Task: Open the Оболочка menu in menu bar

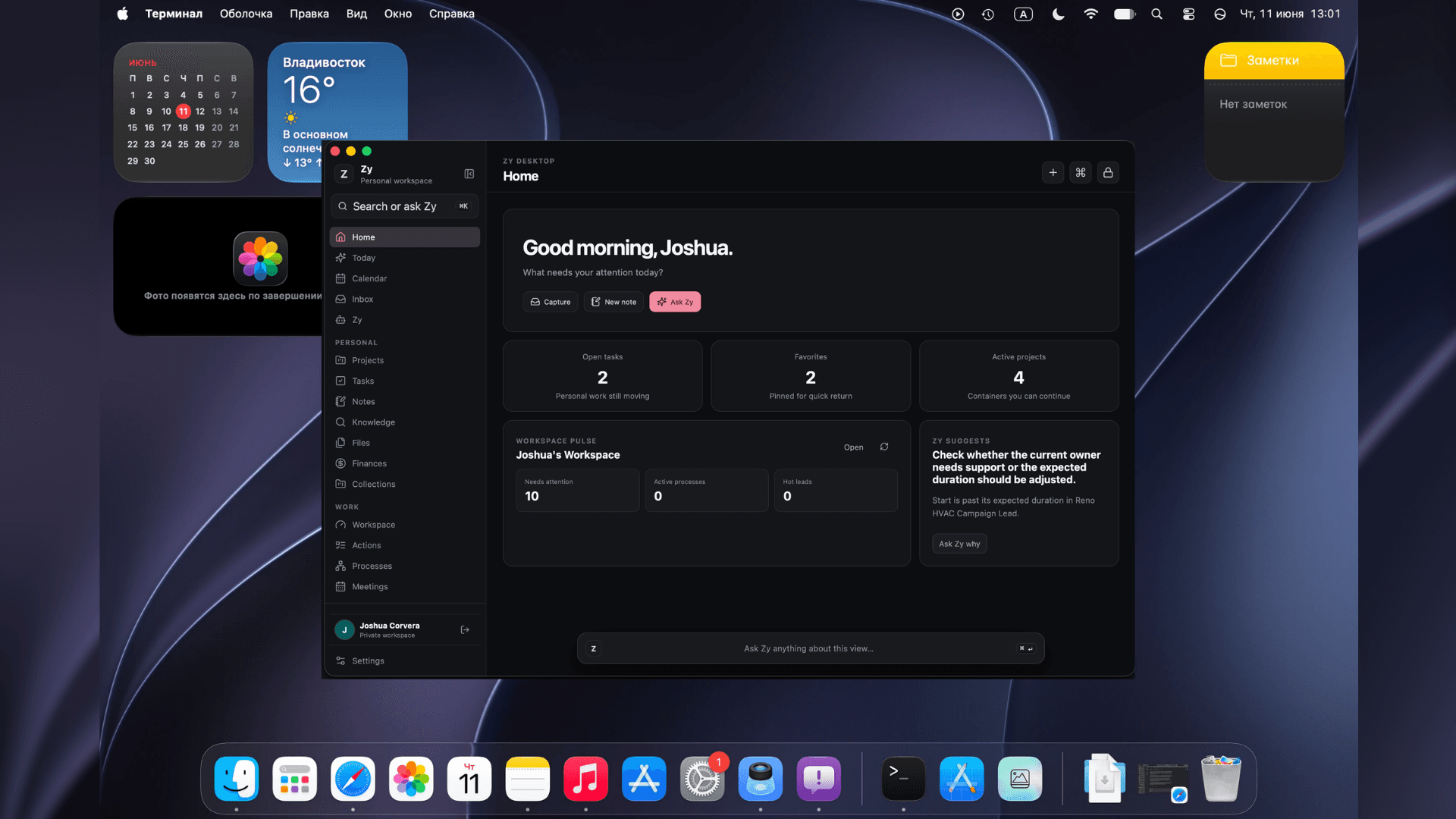Action: 246,14
